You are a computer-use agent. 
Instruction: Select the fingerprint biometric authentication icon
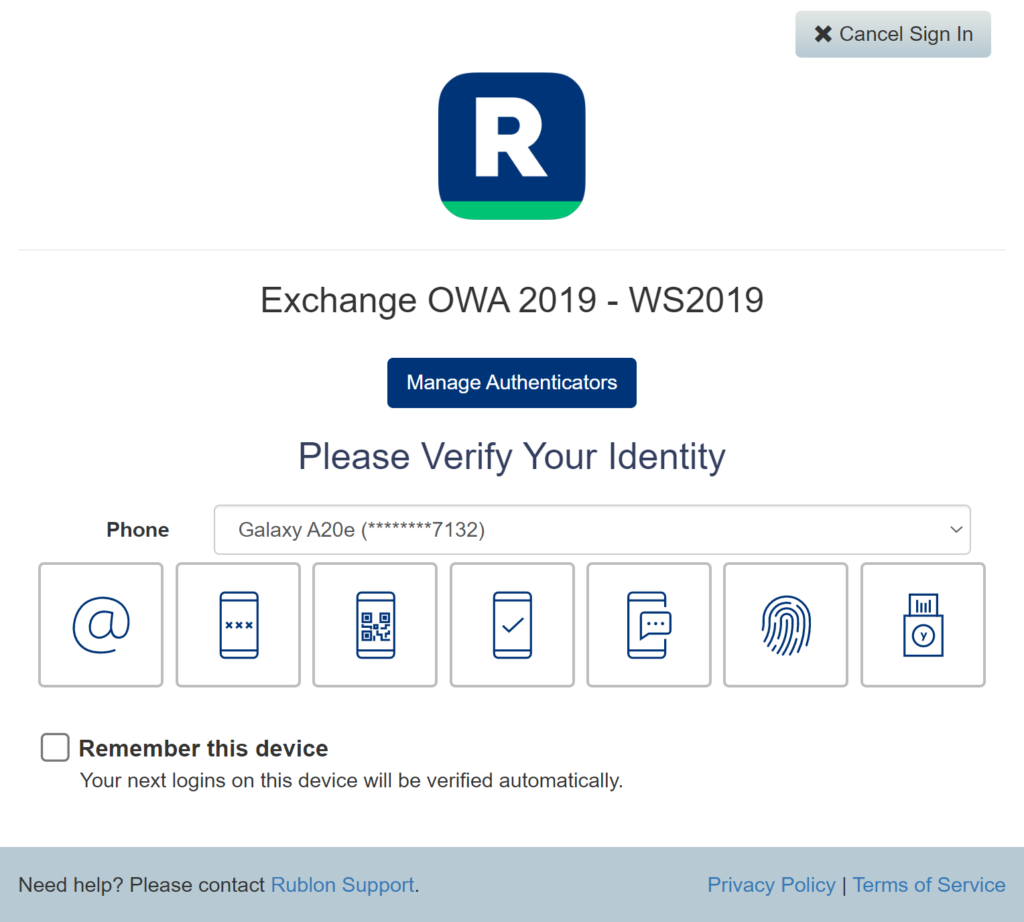[785, 624]
